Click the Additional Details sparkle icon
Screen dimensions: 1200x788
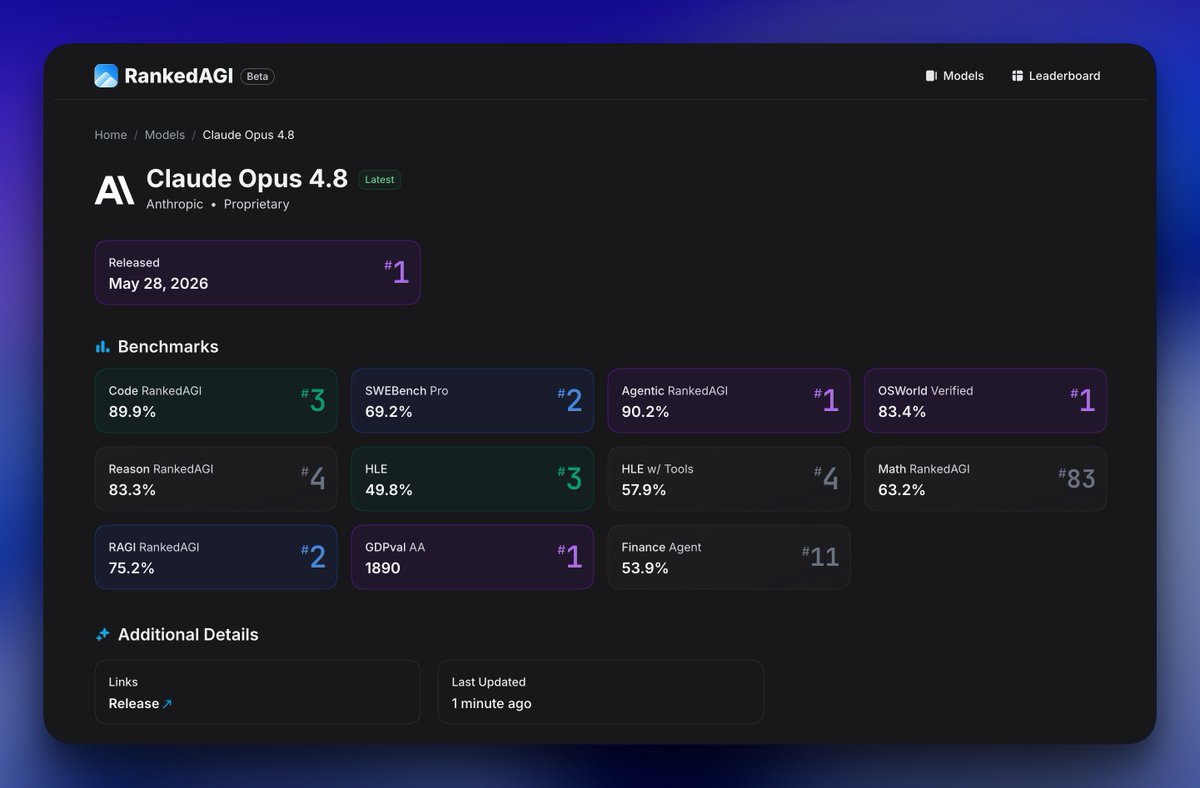(x=102, y=635)
